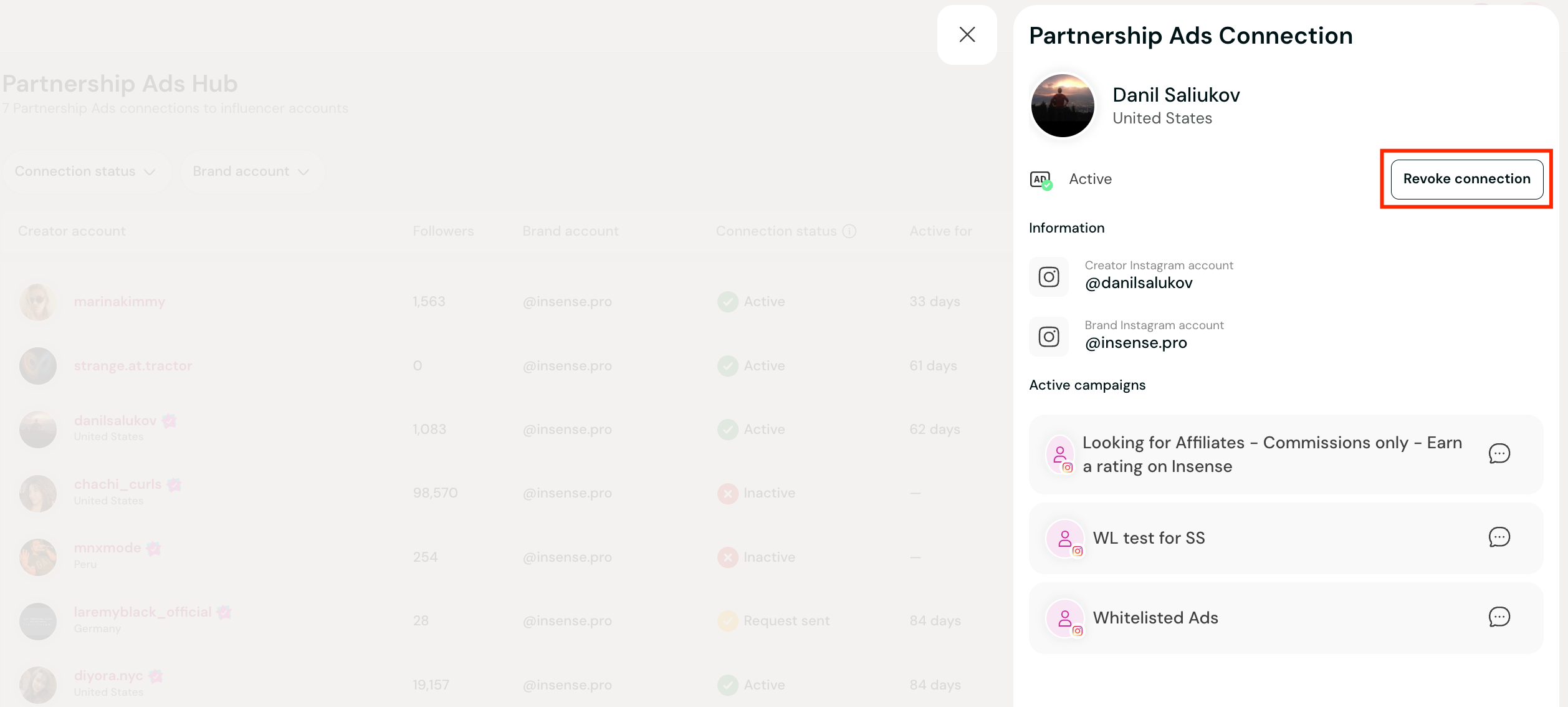The width and height of the screenshot is (1568, 707).
Task: Click the Creator Instagram account icon
Action: click(1049, 277)
